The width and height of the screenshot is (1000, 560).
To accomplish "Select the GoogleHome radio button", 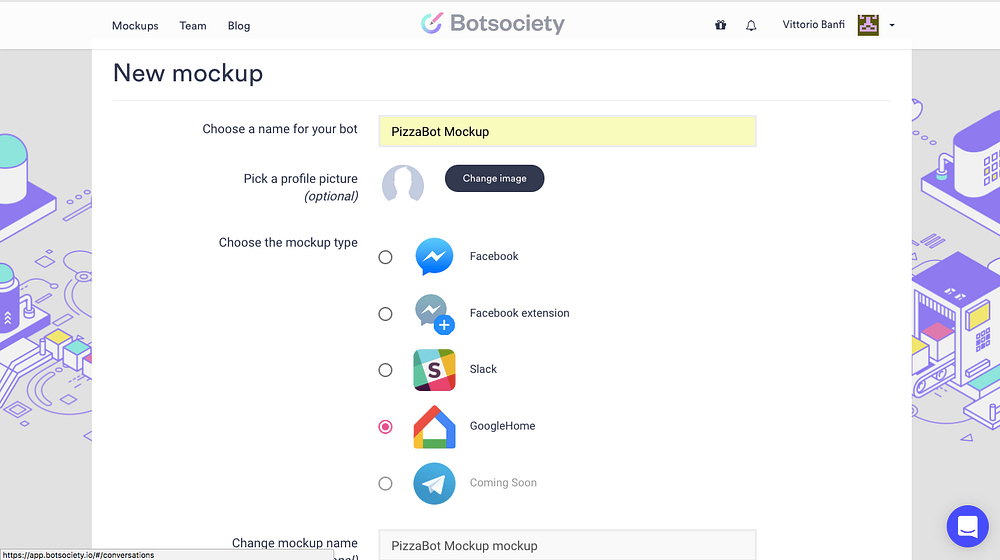I will 385,427.
